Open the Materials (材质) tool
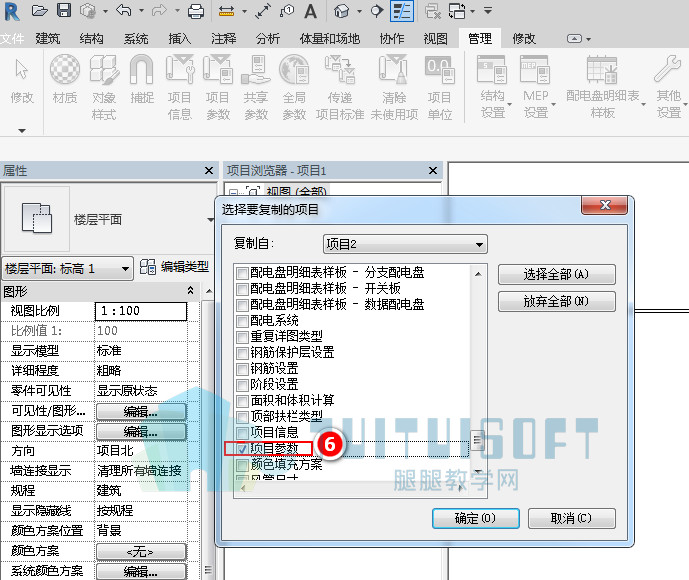This screenshot has width=689, height=580. 65,79
